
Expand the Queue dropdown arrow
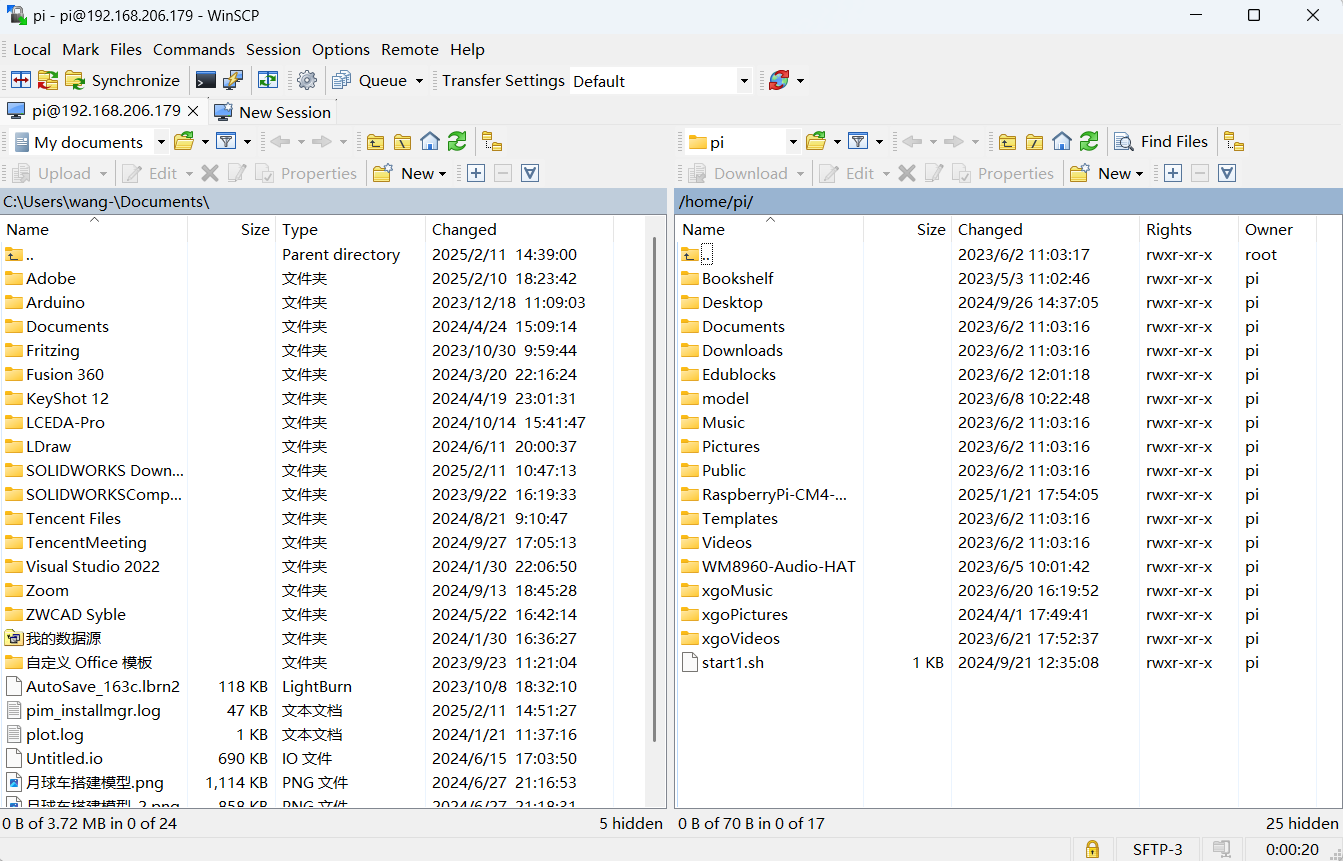[419, 81]
